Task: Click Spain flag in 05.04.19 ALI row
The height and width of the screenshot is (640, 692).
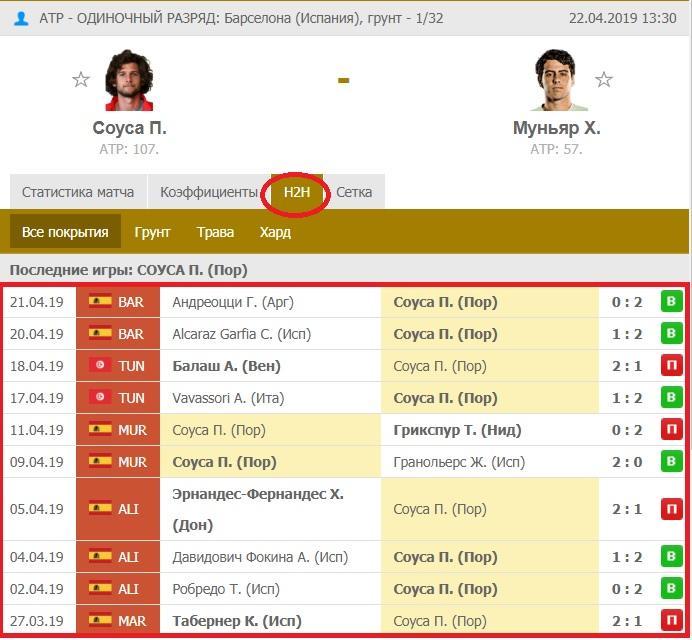Action: (100, 508)
